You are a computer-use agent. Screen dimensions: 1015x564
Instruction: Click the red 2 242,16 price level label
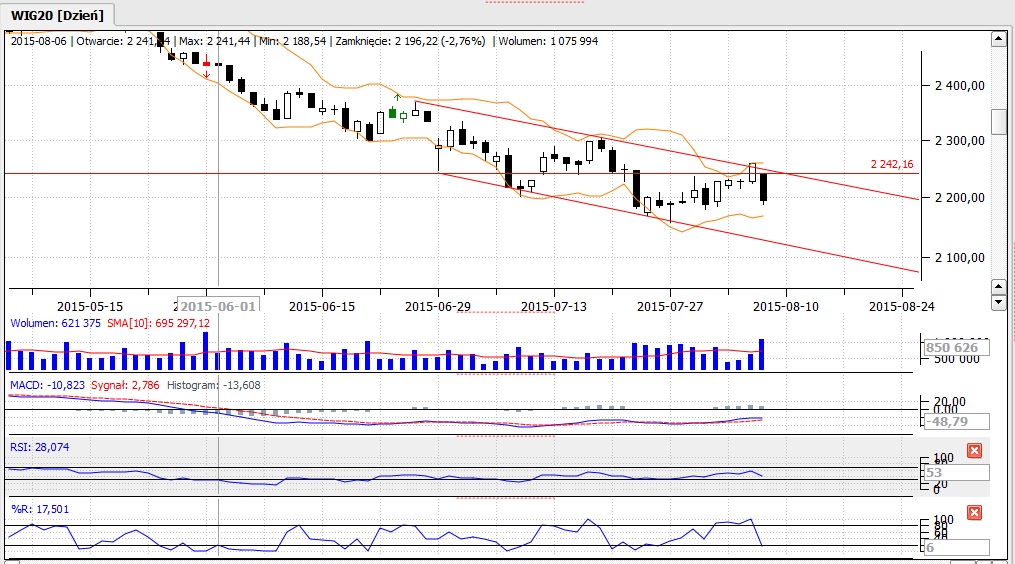[892, 164]
